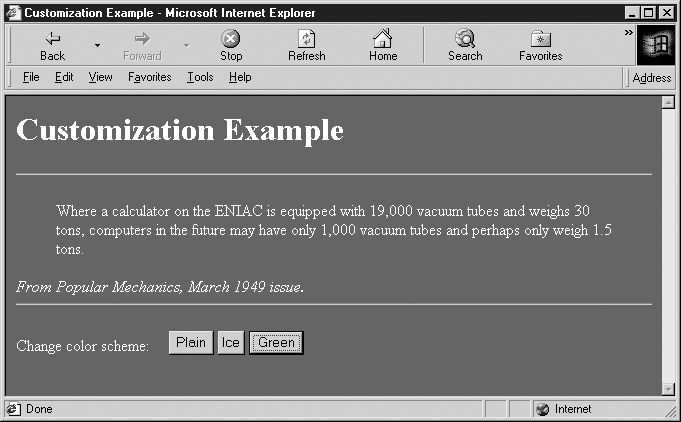
Task: Apply the Plain color scheme
Action: [190, 343]
